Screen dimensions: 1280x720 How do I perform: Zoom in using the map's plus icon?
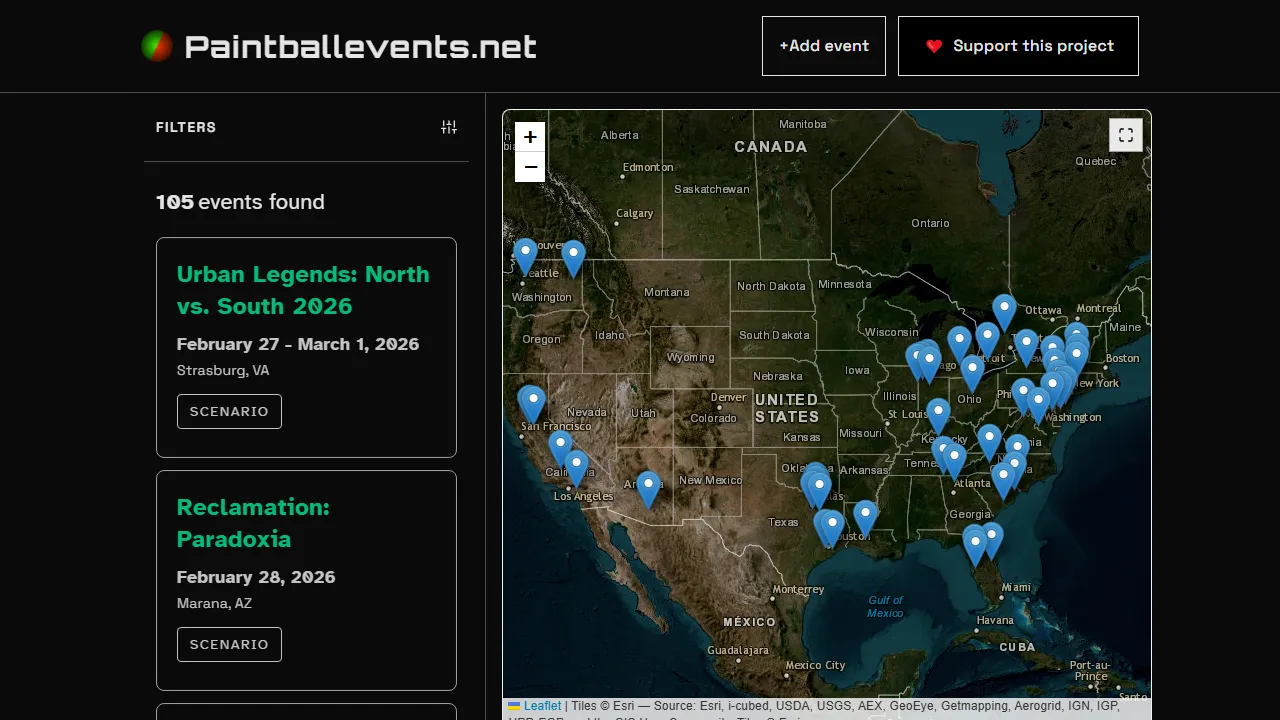[530, 137]
